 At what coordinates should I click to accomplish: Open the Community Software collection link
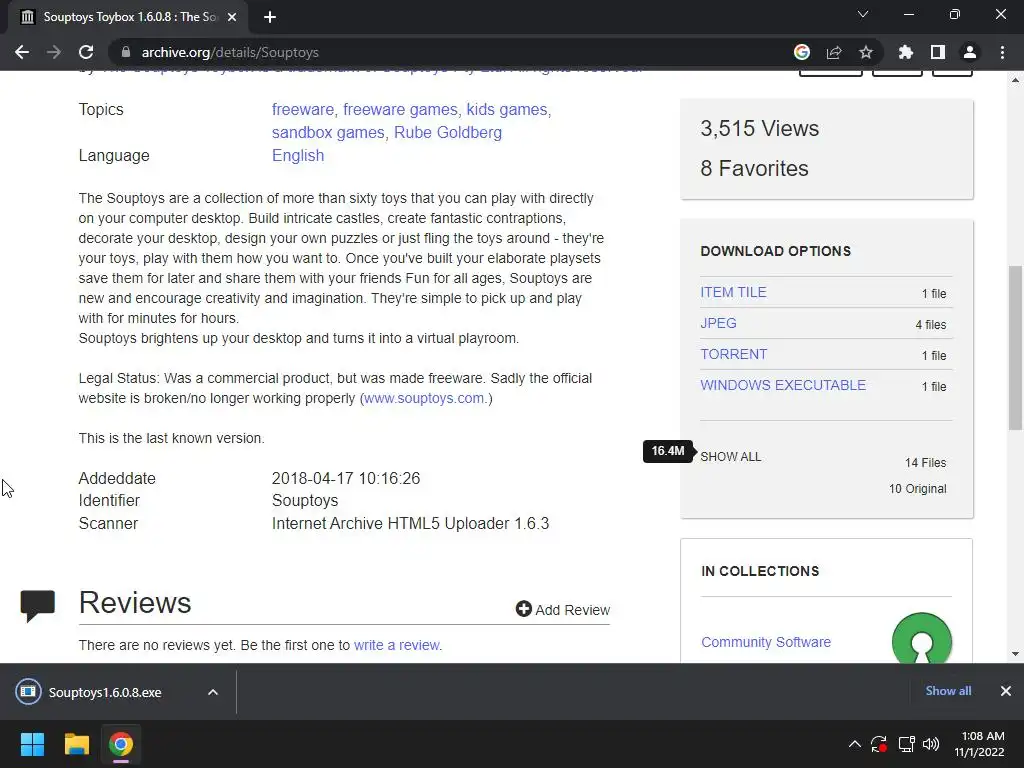[x=766, y=642]
